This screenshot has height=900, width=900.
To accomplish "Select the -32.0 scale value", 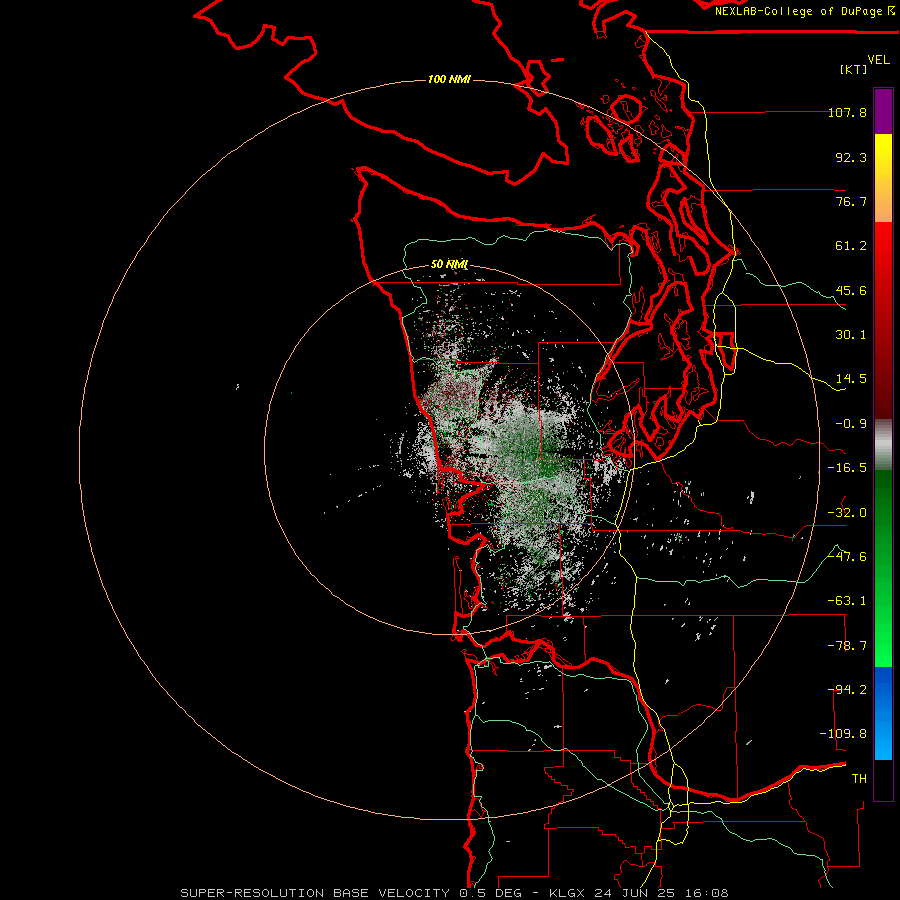I will coord(847,513).
